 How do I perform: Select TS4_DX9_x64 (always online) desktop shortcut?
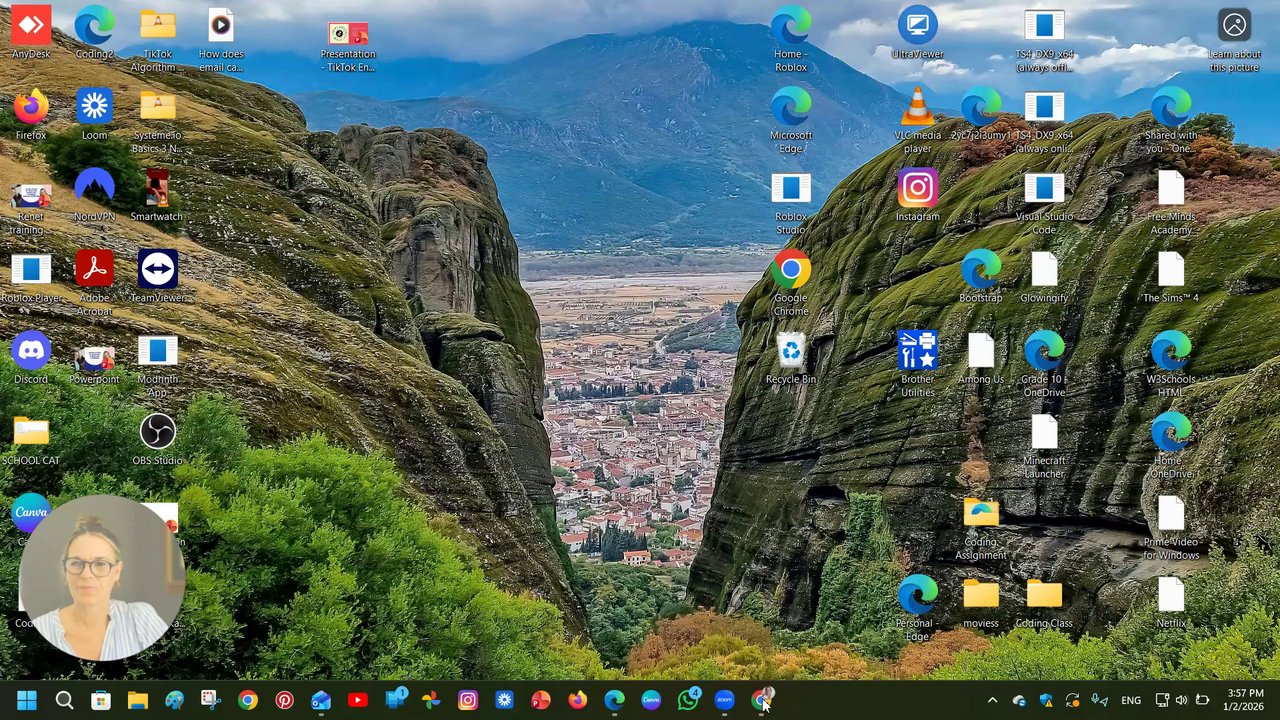(x=1044, y=121)
